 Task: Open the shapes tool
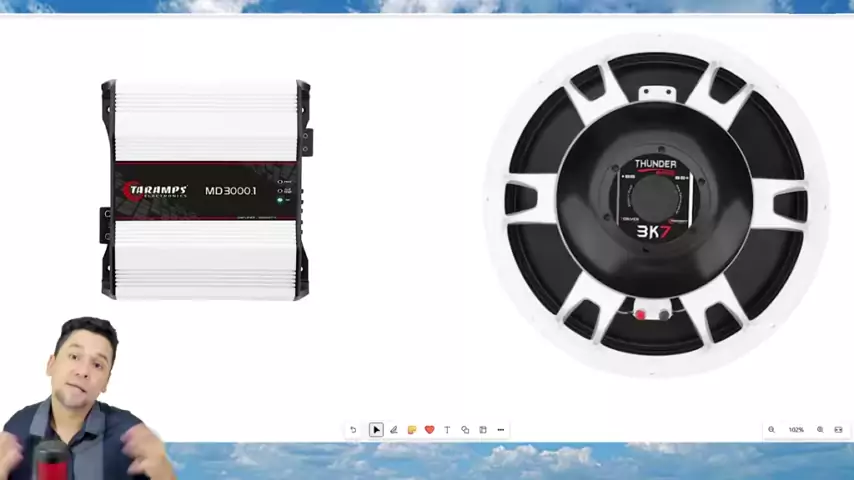pos(465,430)
